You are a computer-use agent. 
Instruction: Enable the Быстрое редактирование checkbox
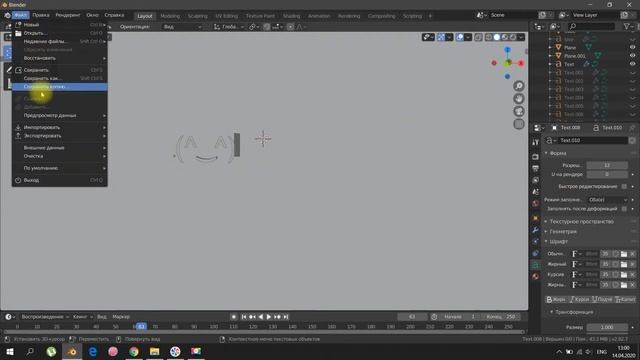point(624,186)
